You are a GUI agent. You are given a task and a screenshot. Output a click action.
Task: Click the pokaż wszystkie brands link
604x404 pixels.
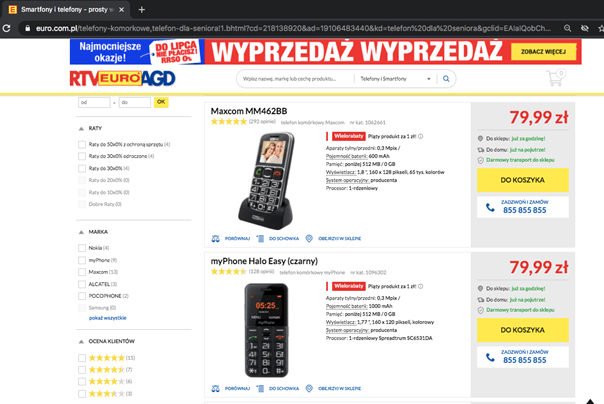107,318
